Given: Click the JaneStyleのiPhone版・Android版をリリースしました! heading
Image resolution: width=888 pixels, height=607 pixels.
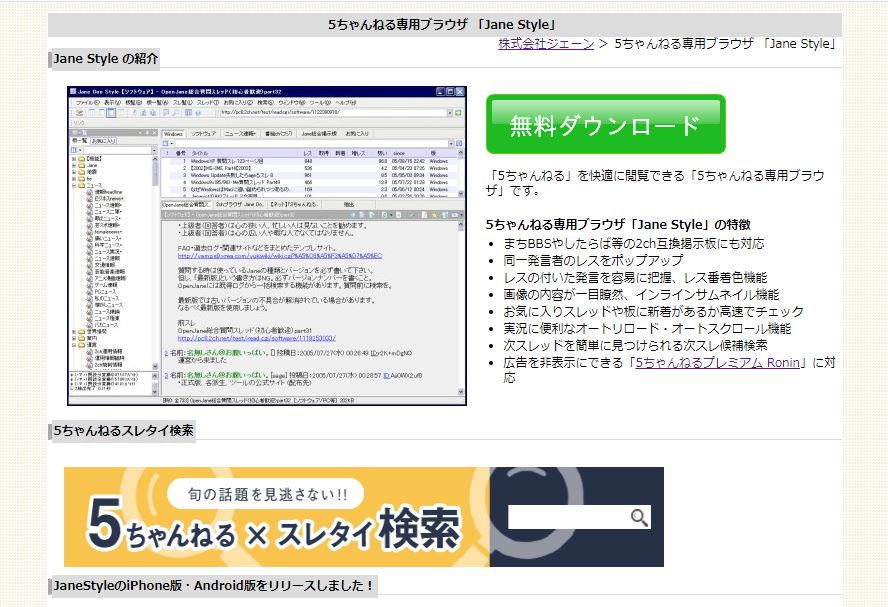Looking at the screenshot, I should click(214, 585).
